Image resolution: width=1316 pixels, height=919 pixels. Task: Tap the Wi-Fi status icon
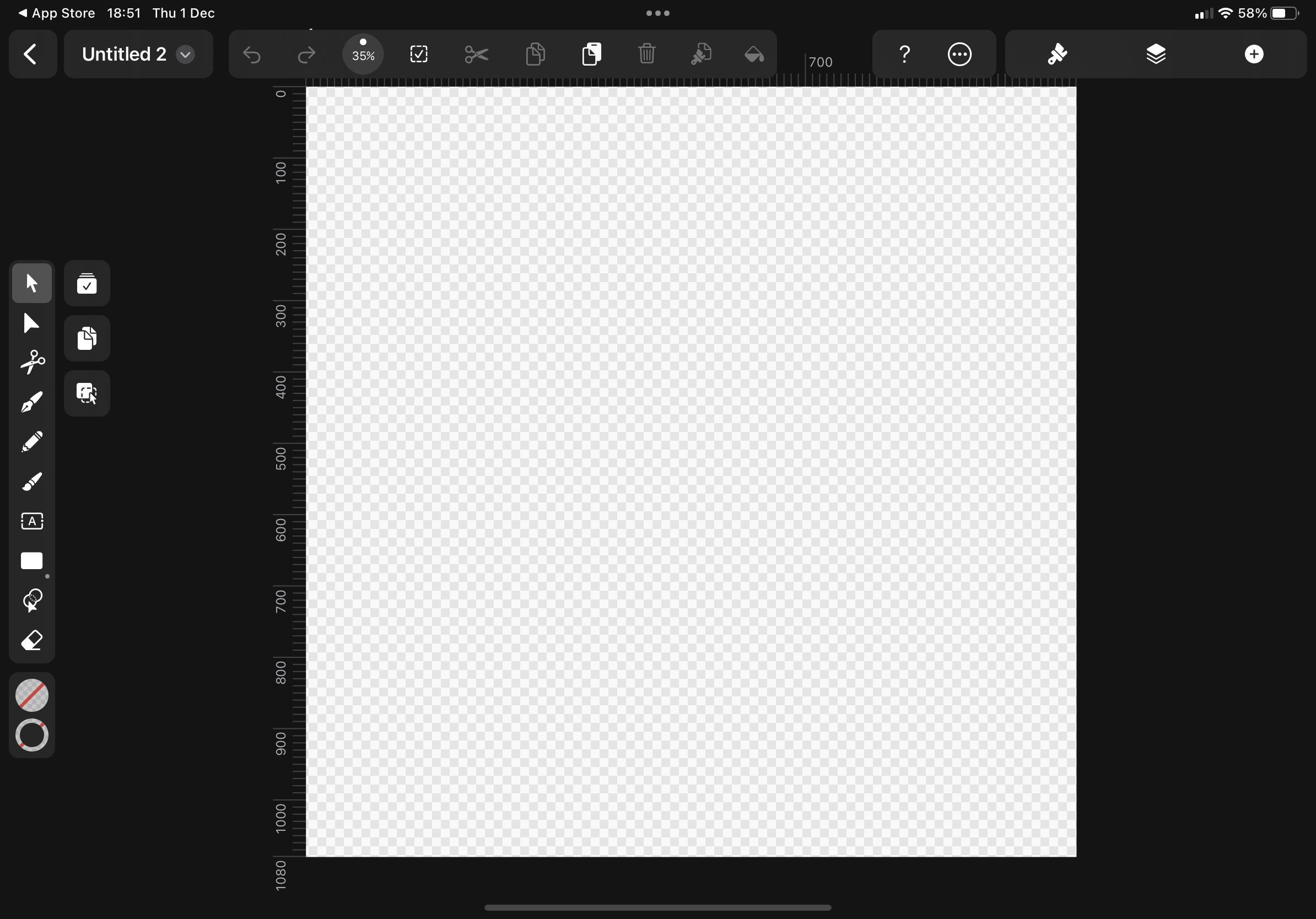coord(1225,13)
